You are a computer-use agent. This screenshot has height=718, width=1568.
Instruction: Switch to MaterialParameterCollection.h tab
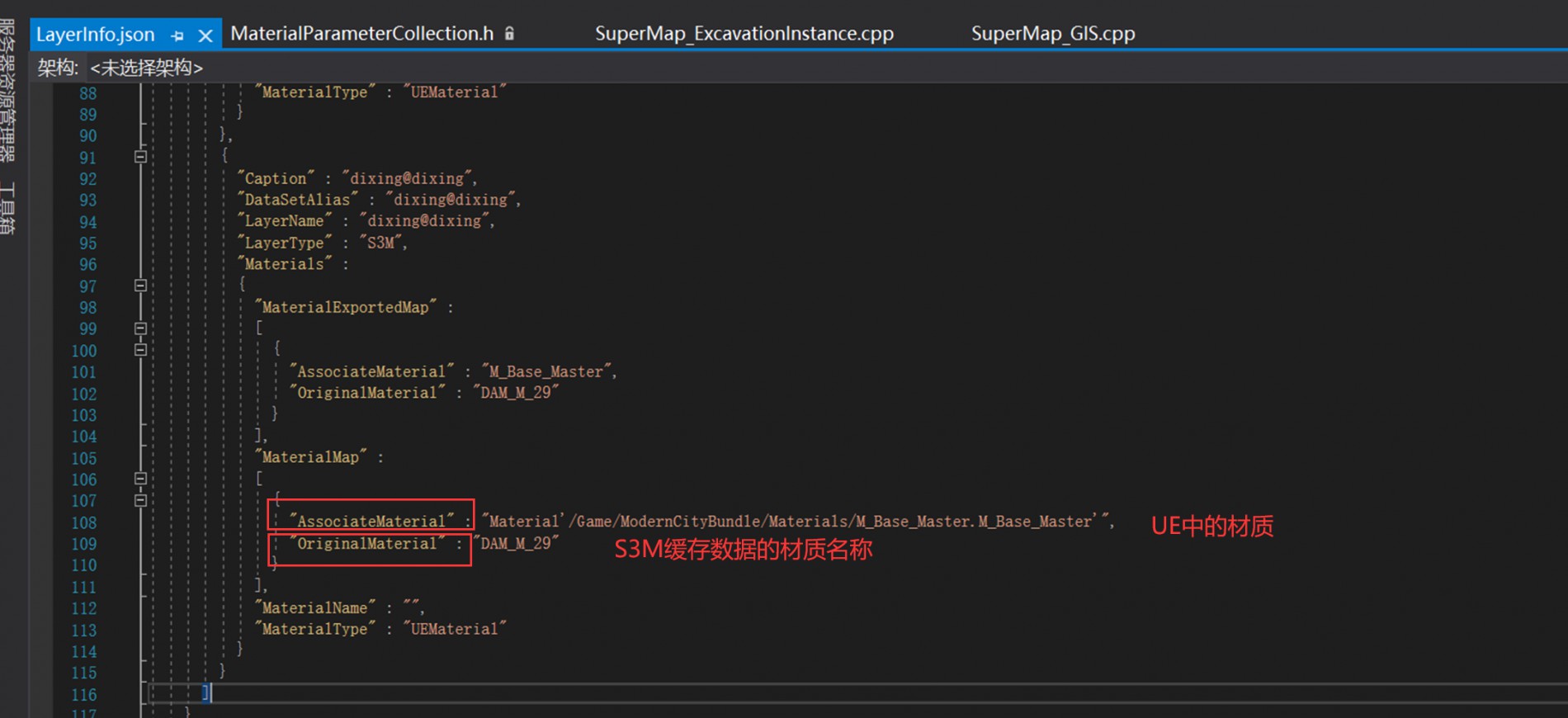[x=361, y=34]
